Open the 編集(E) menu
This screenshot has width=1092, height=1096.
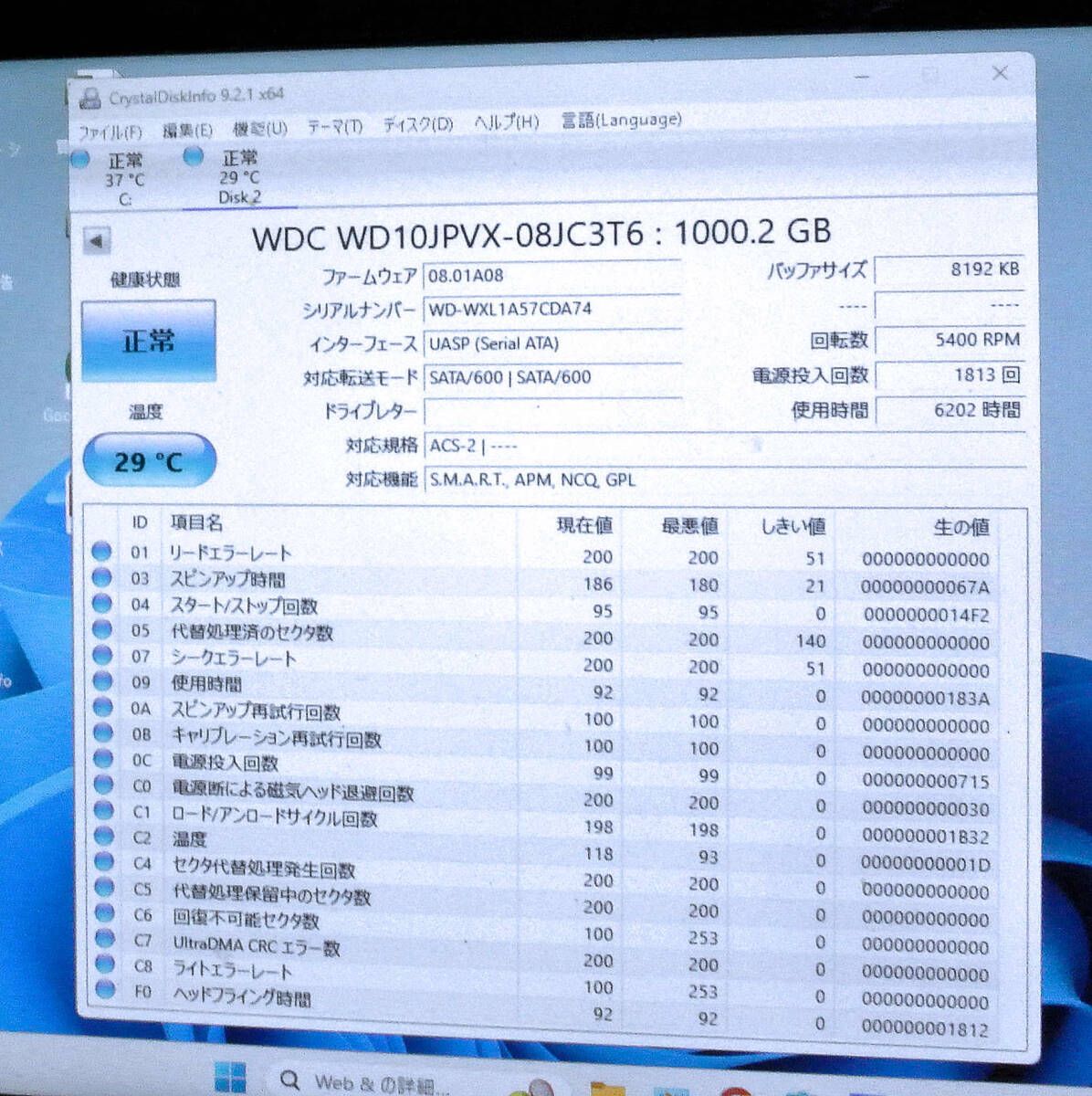[x=187, y=130]
